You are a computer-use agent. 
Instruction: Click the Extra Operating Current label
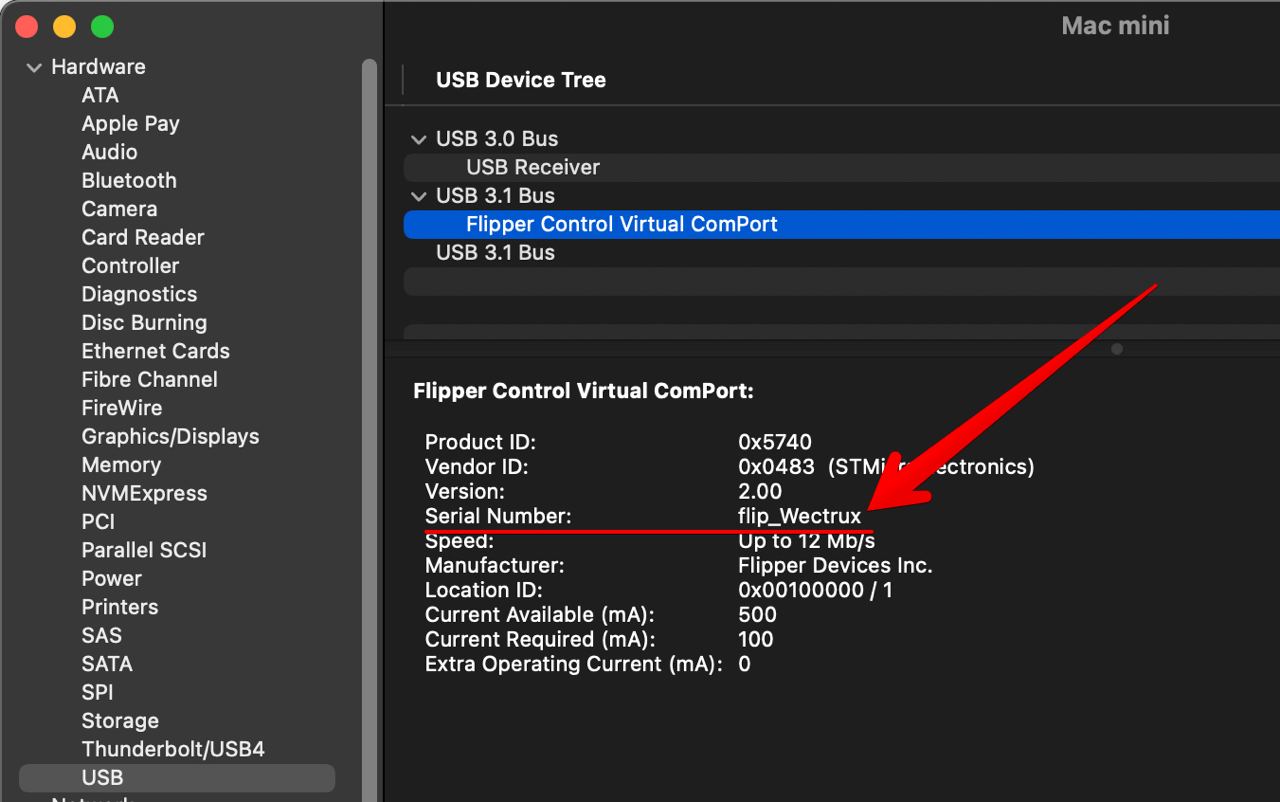tap(573, 664)
